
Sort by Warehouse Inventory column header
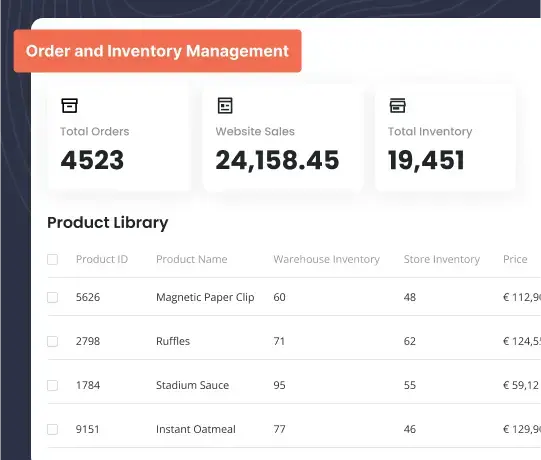[326, 259]
